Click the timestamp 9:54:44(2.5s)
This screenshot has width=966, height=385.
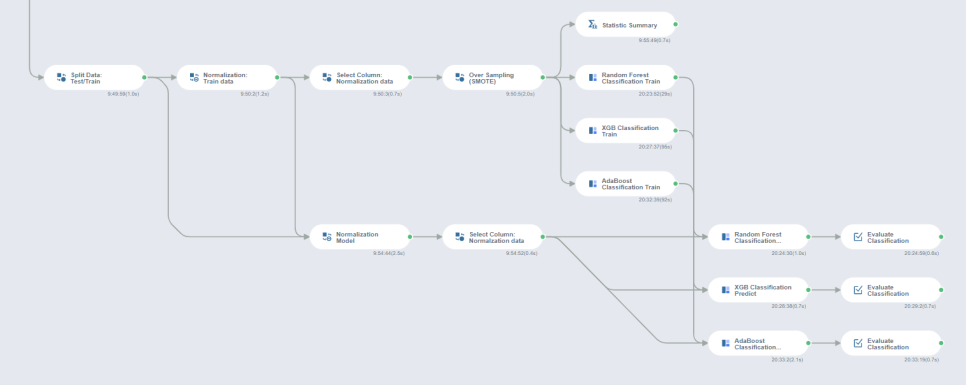389,253
